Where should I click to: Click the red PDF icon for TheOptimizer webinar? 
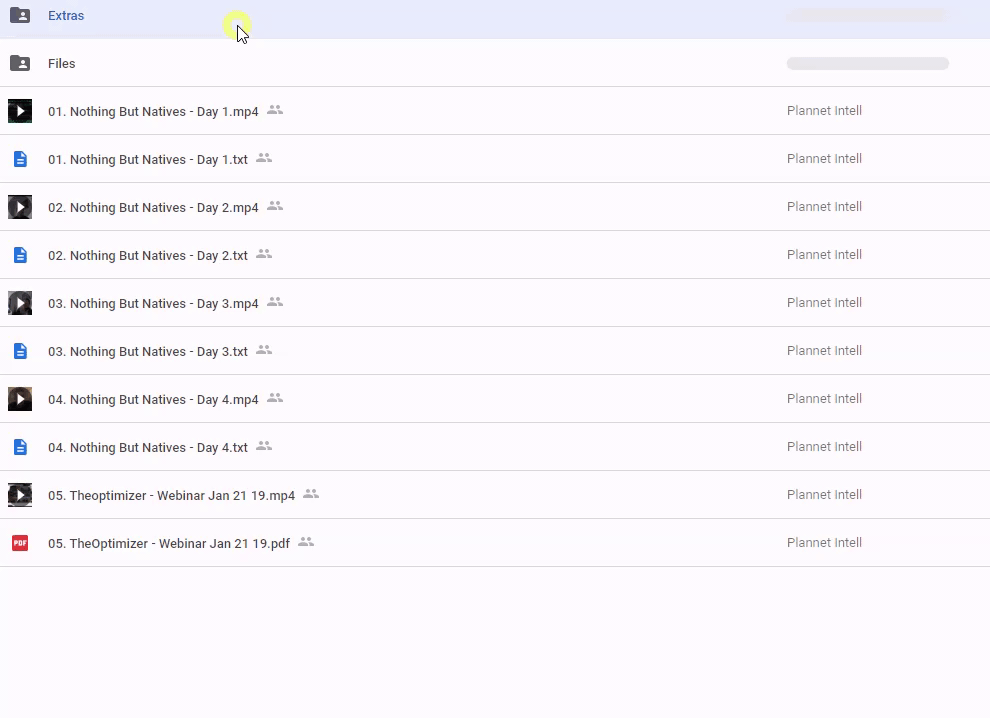20,543
